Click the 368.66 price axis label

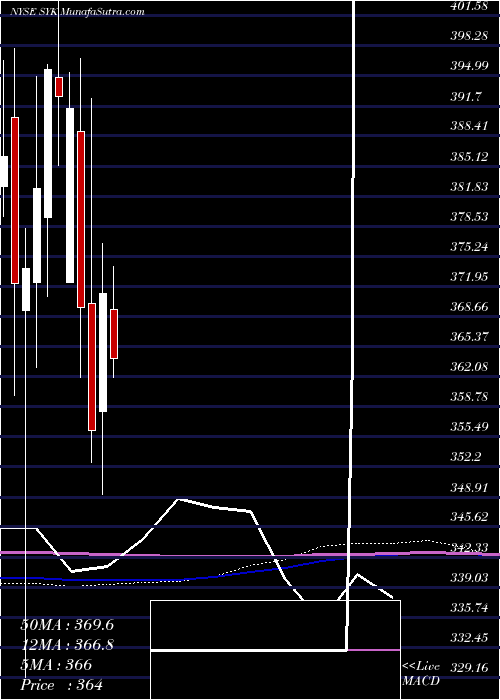point(469,307)
